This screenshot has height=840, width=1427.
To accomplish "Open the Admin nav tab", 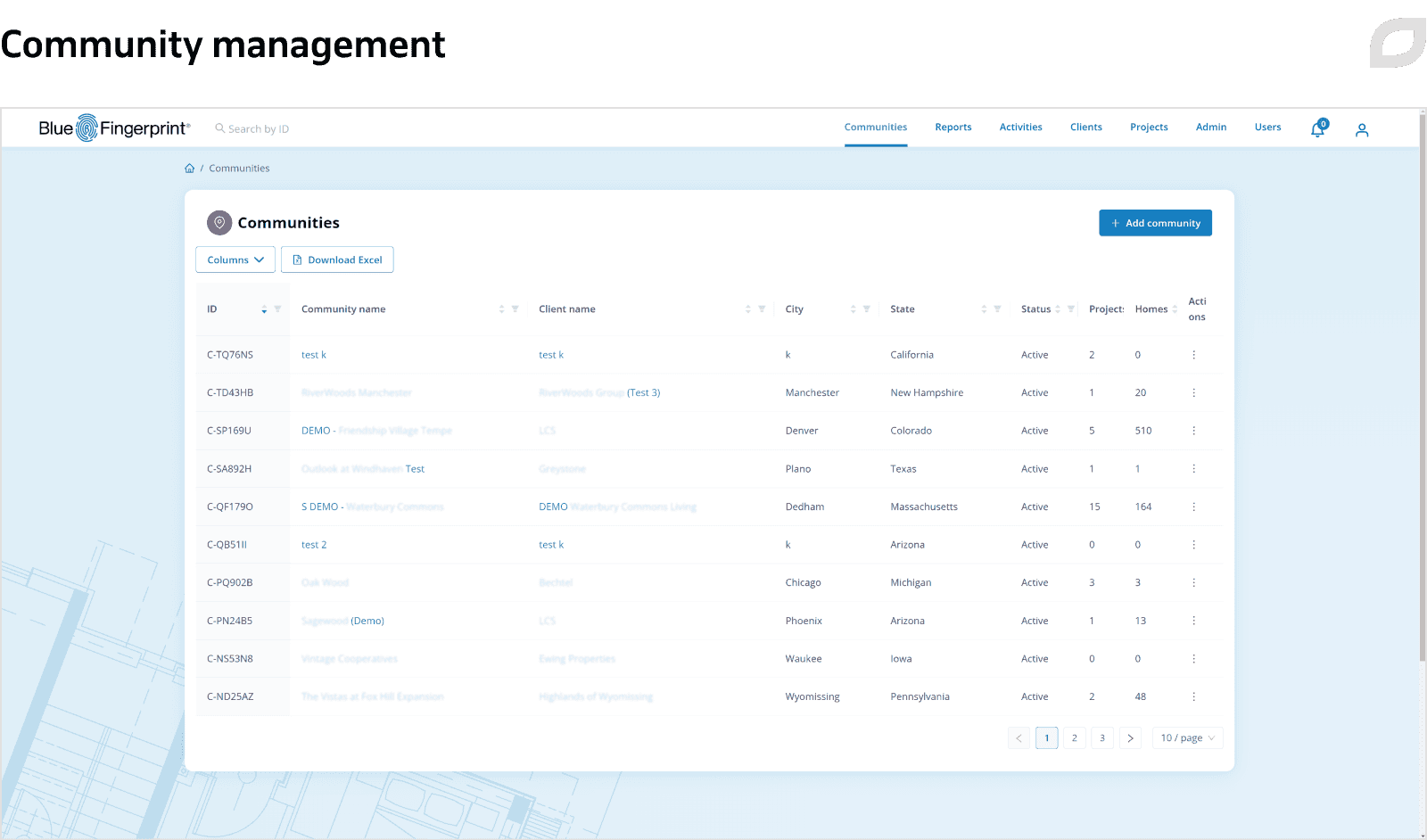I will click(1211, 128).
